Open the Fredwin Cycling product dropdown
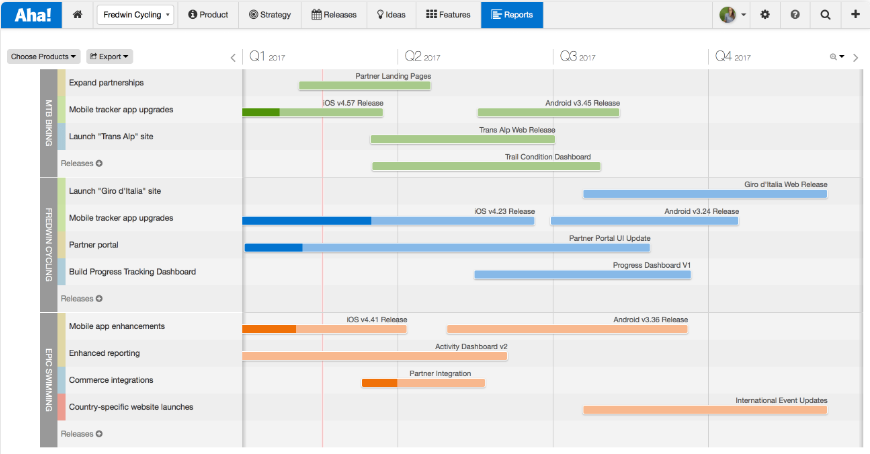This screenshot has height=454, width=870. click(137, 15)
